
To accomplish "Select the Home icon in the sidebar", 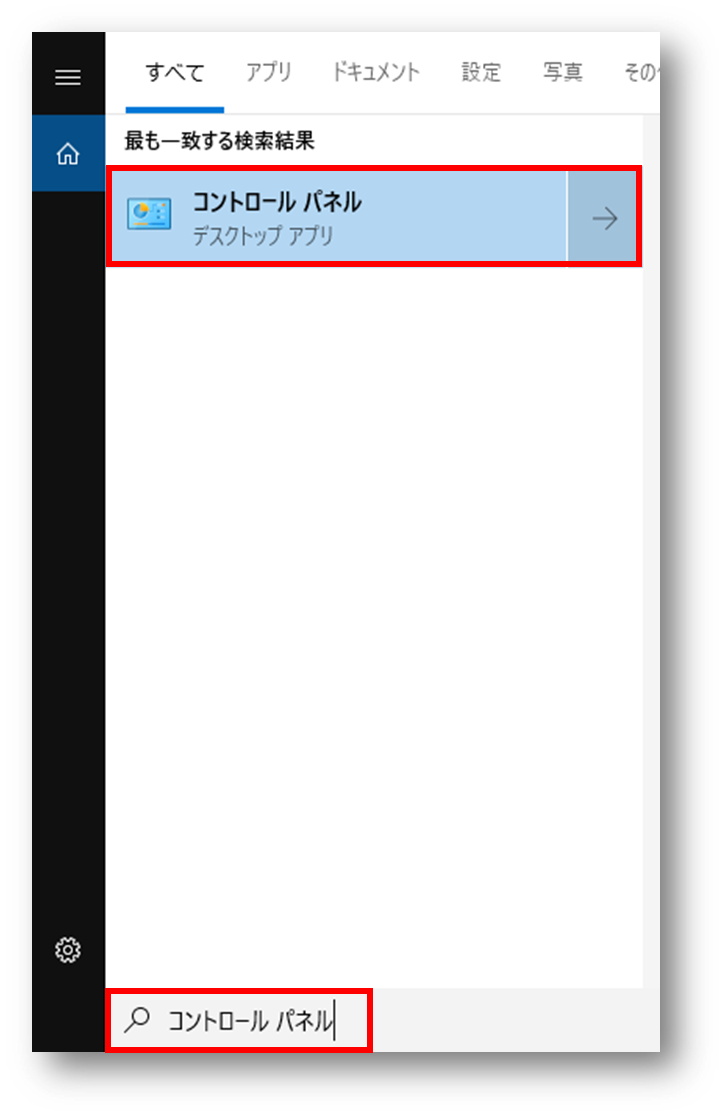I will click(68, 153).
